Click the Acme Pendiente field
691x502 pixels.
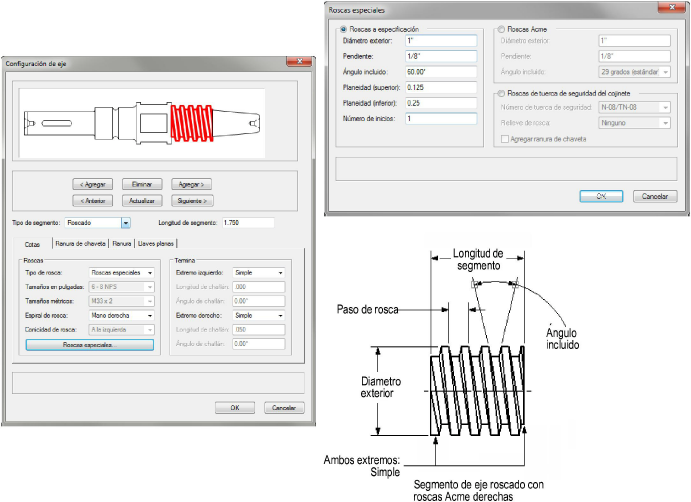[635, 56]
